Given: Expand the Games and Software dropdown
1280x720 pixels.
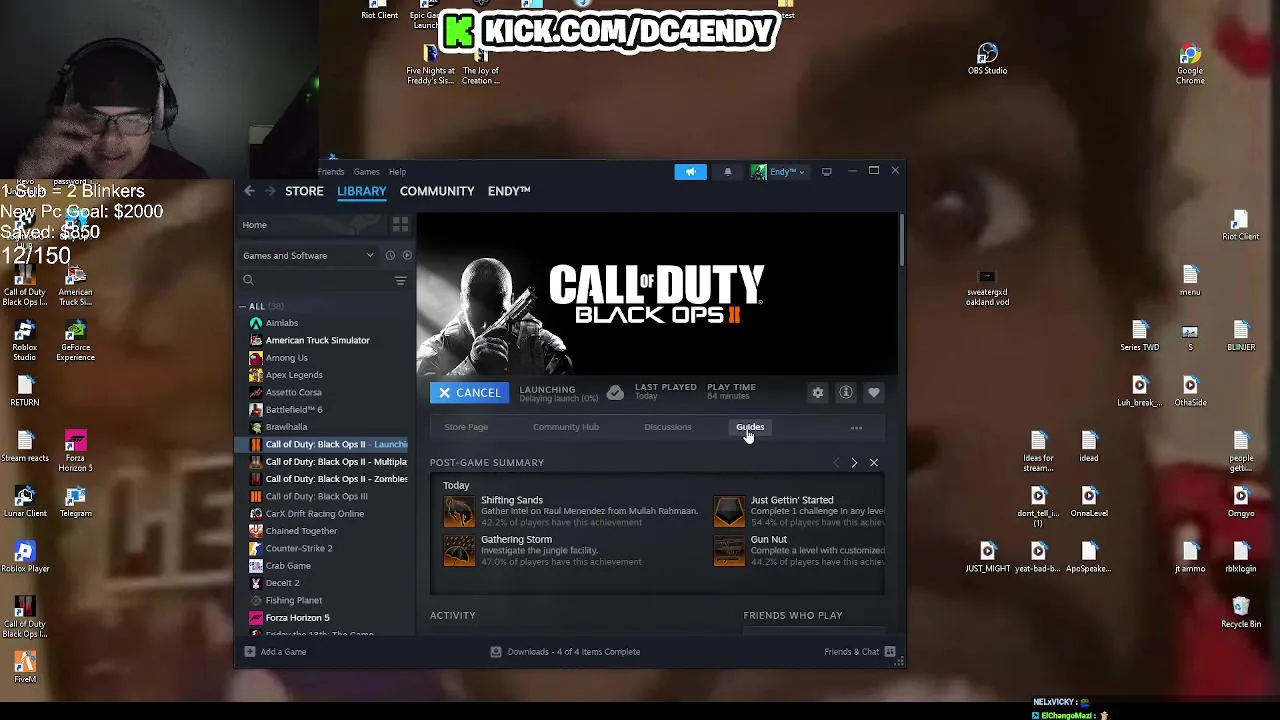Looking at the screenshot, I should pos(308,256).
